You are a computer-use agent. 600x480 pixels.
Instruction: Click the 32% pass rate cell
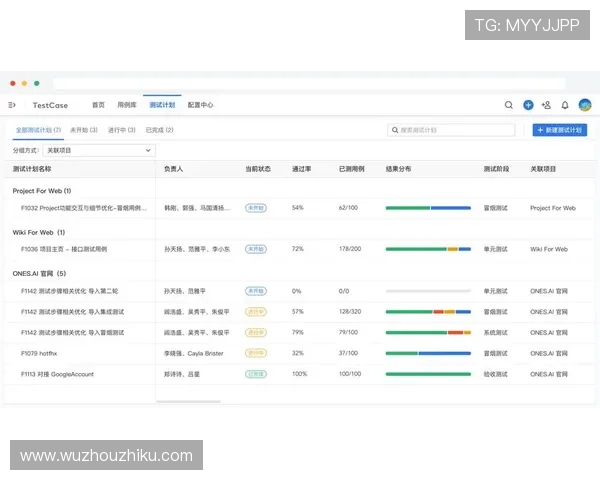click(x=298, y=353)
